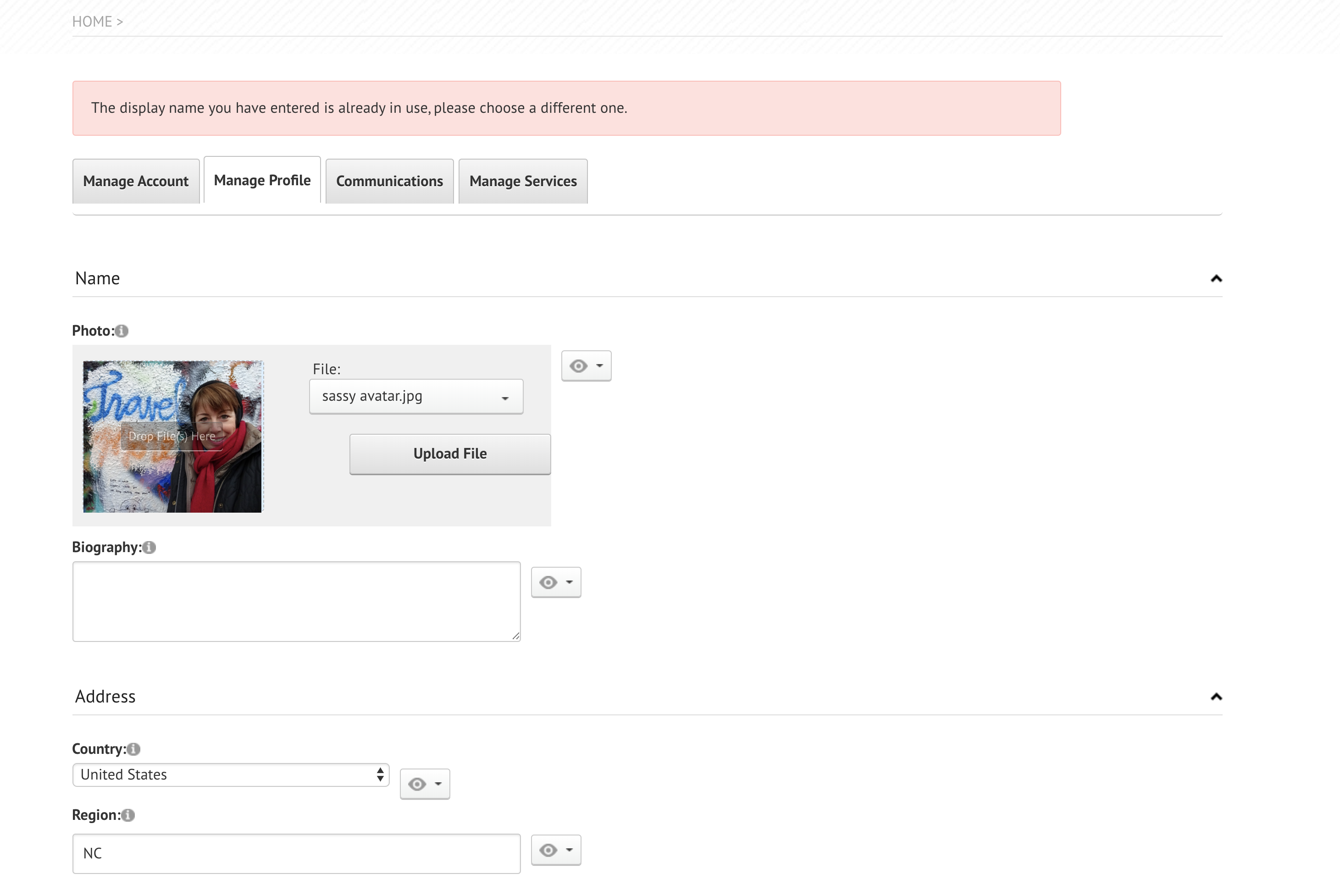Viewport: 1340px width, 896px height.
Task: Switch to Manage Account tab
Action: [135, 181]
